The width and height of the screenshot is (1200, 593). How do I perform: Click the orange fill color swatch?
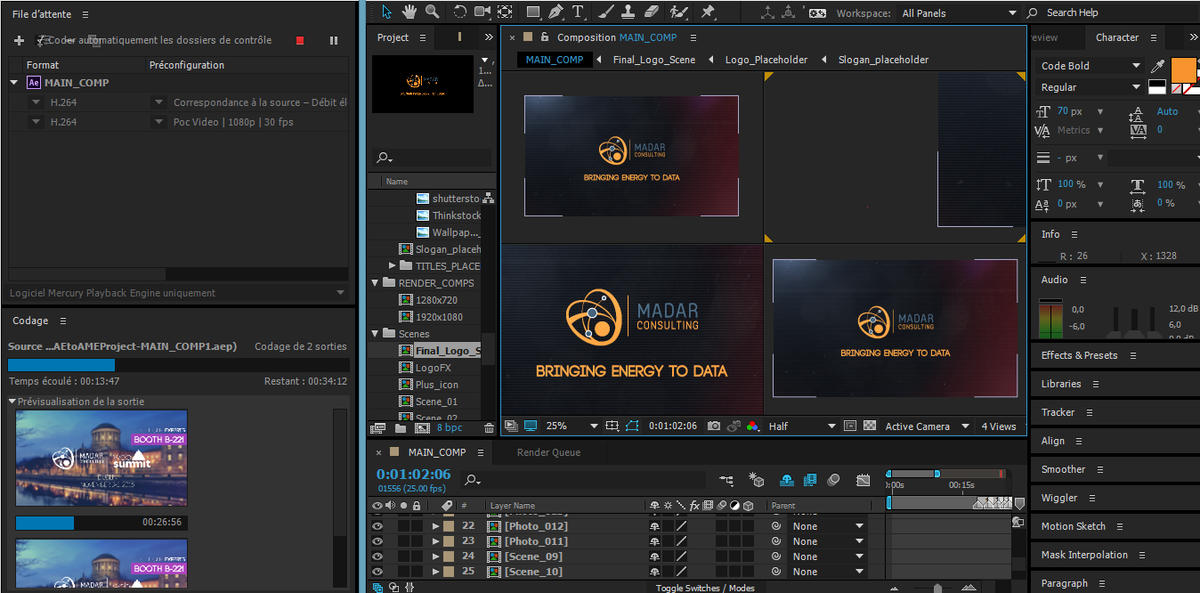pos(1184,71)
